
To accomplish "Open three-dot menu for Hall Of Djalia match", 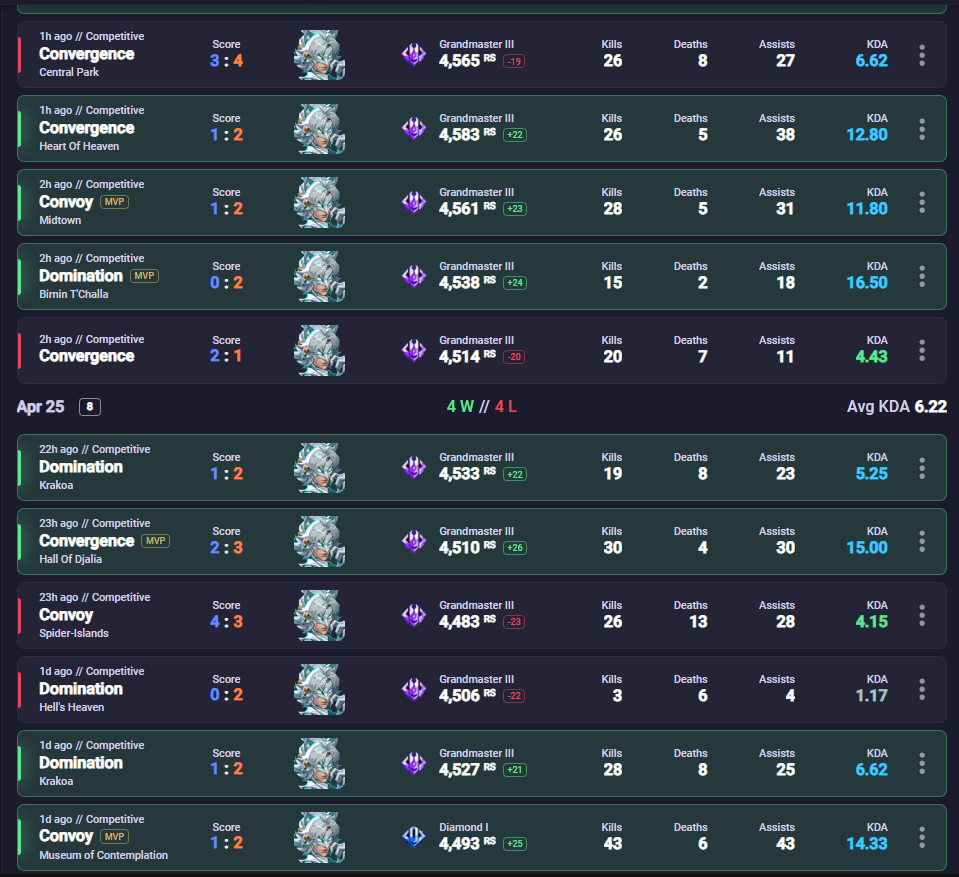I will (922, 542).
